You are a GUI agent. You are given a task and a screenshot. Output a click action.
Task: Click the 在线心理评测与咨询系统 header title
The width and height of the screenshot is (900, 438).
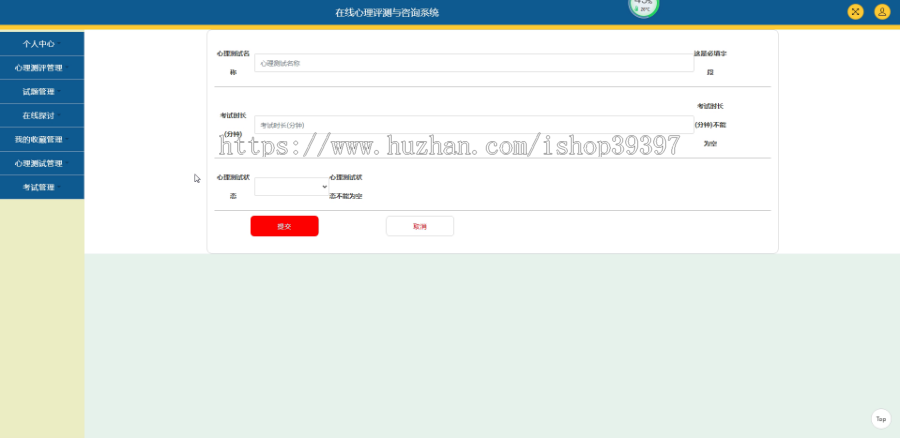pos(387,13)
